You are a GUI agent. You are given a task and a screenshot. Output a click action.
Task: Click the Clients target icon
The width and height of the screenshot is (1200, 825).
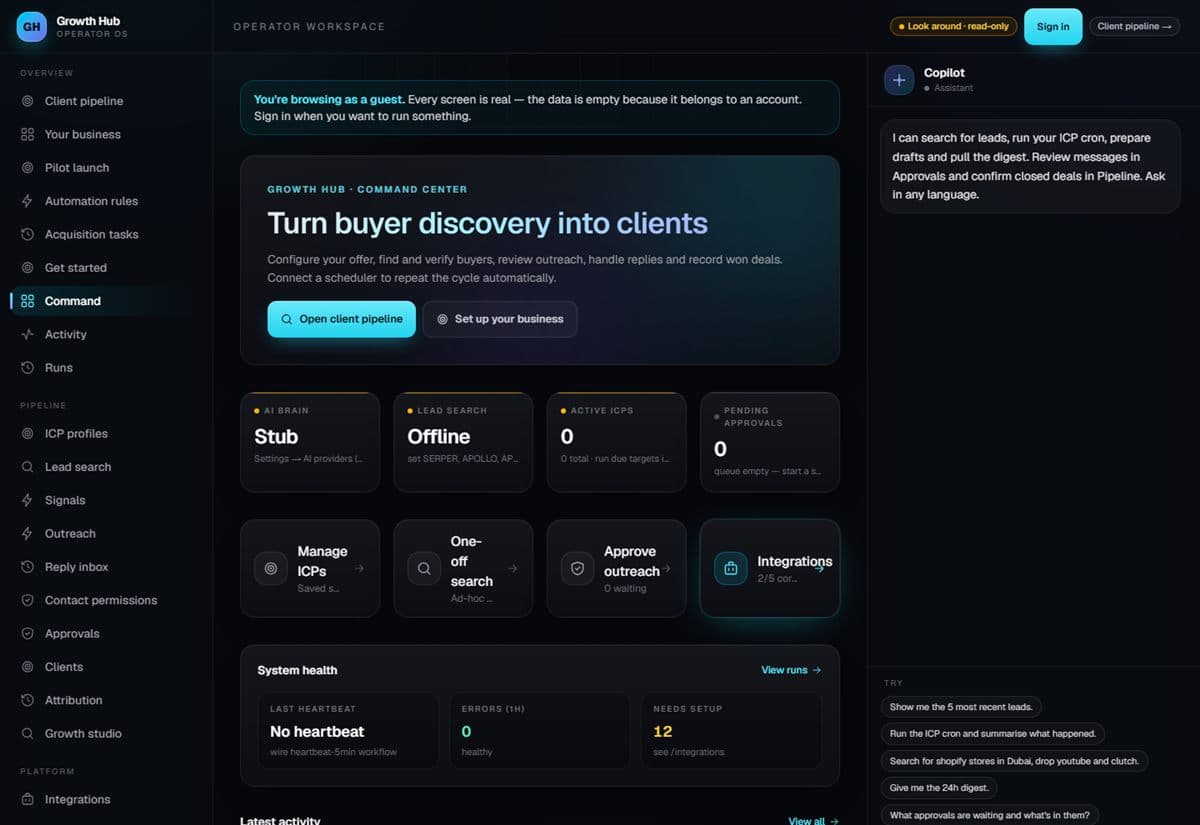point(28,667)
